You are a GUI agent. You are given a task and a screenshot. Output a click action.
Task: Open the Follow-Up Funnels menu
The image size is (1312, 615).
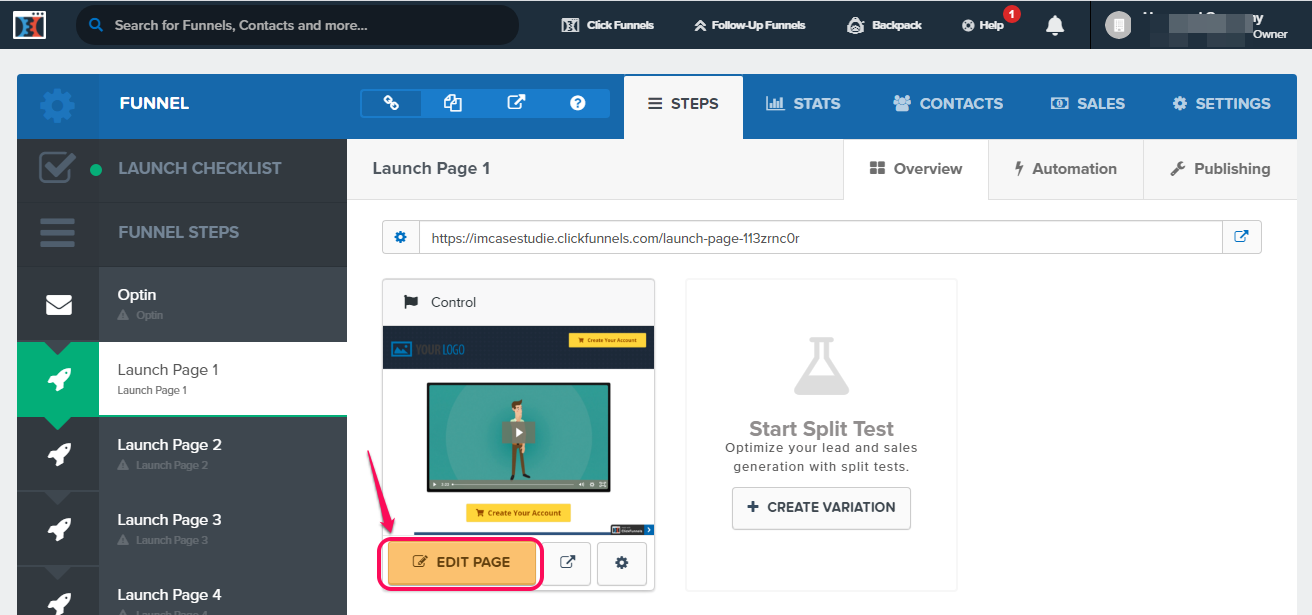click(x=750, y=25)
